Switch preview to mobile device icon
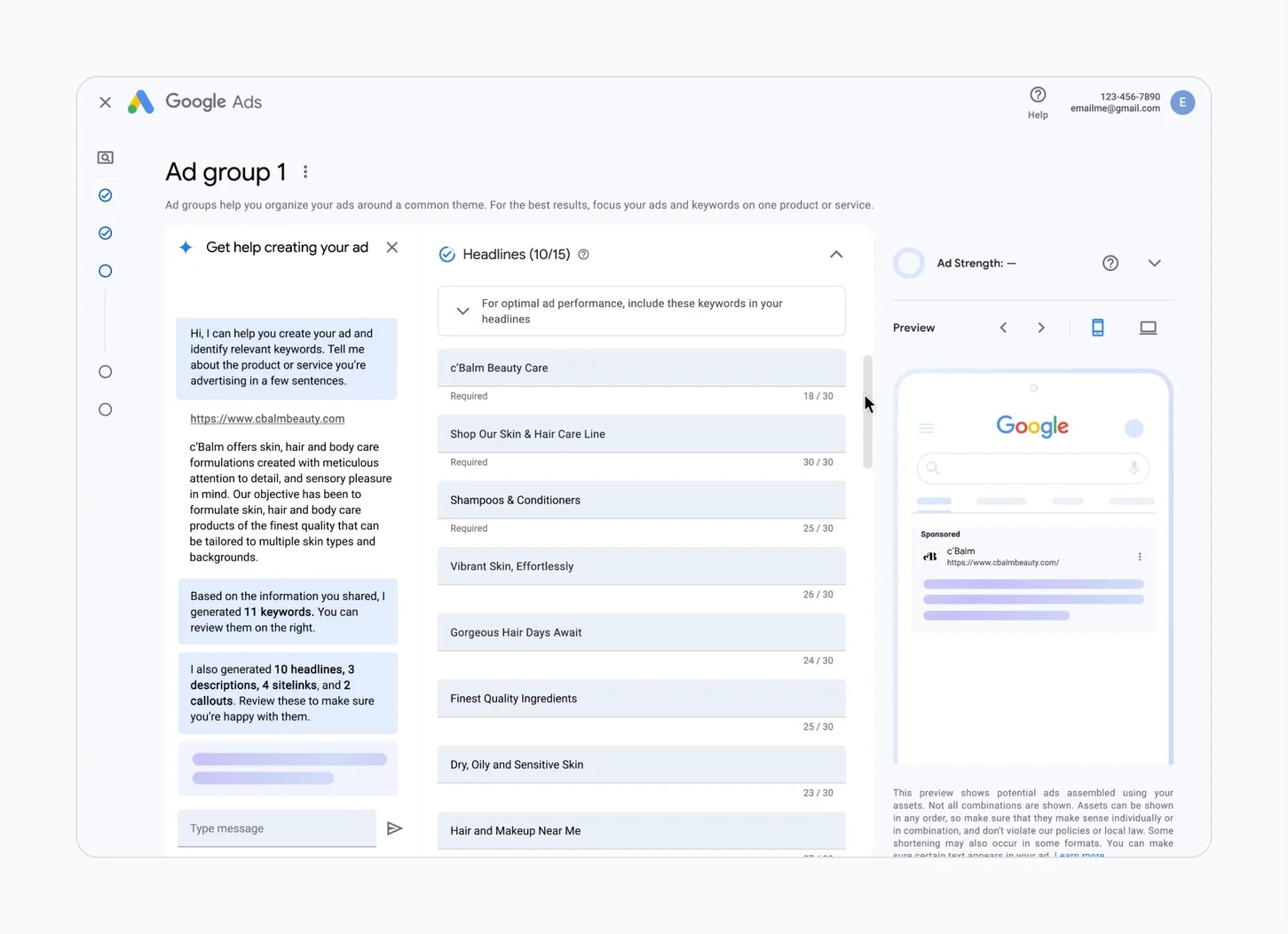This screenshot has height=934, width=1288. (1098, 328)
